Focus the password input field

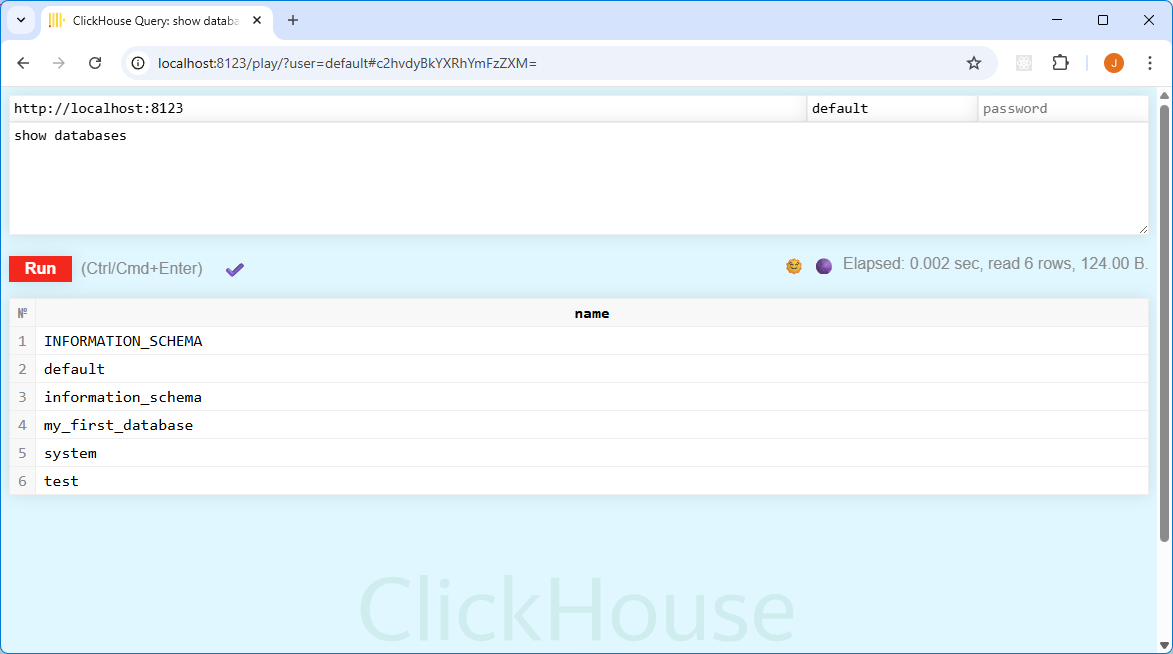click(1060, 108)
